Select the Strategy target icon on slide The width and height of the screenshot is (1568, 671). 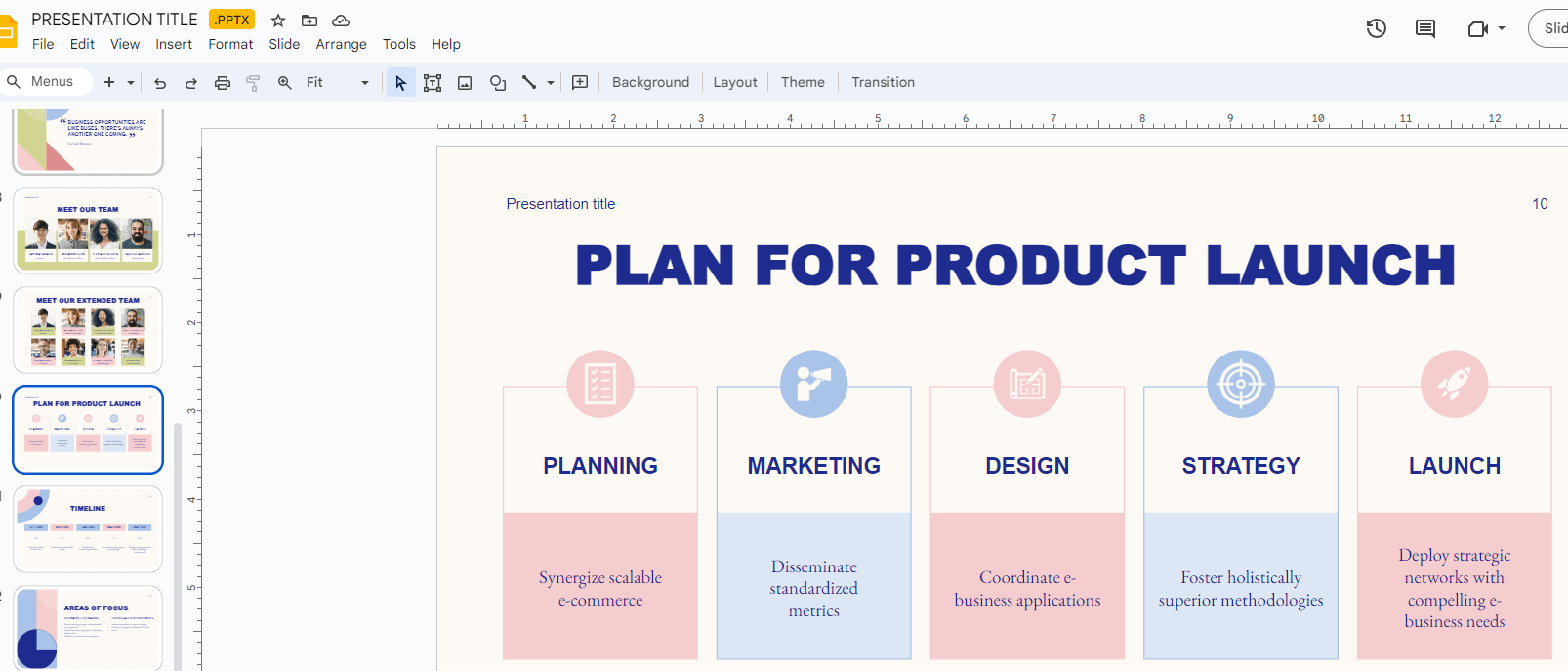point(1241,384)
